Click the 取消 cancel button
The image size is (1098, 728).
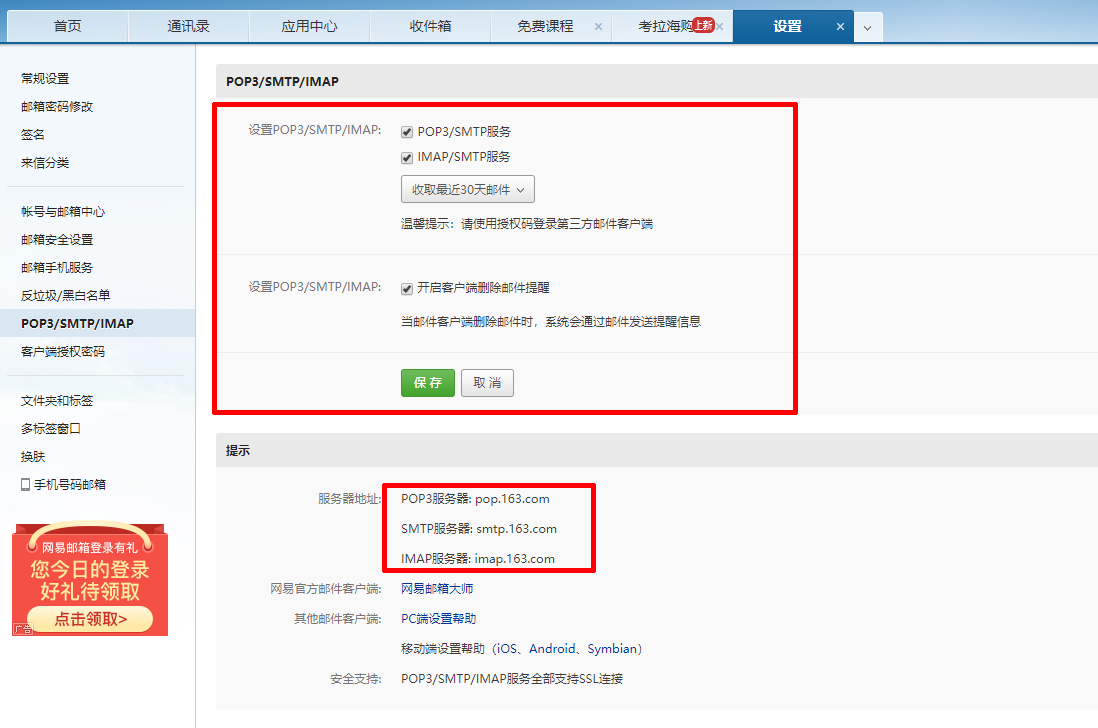pos(487,382)
